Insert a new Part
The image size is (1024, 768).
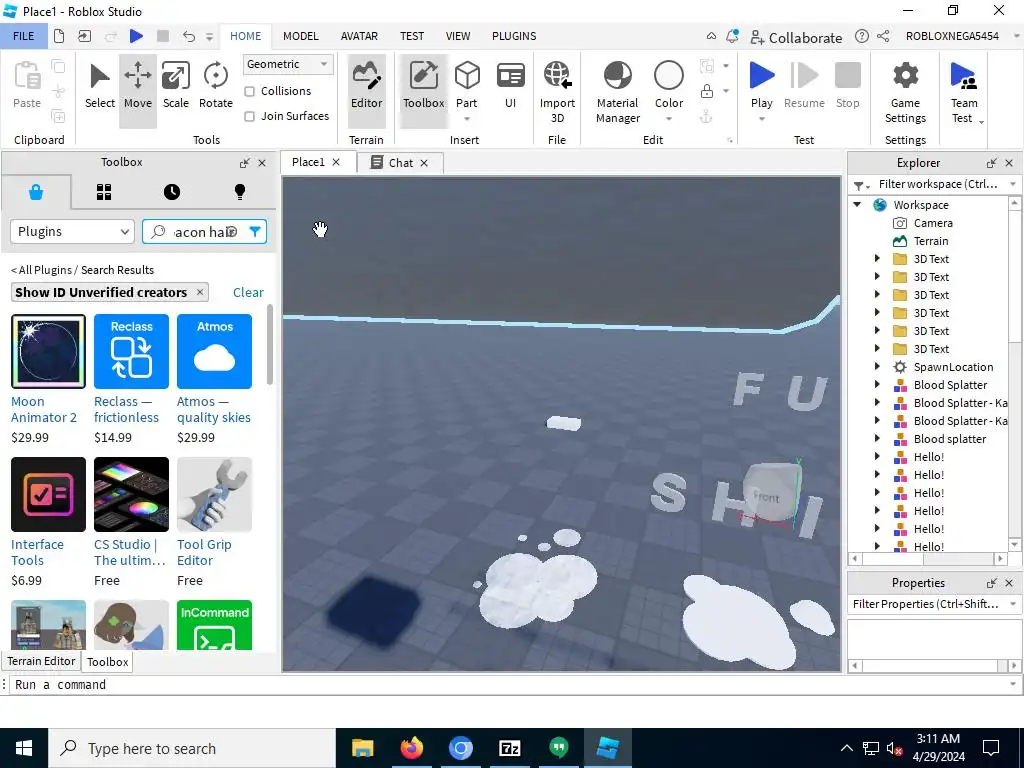467,84
